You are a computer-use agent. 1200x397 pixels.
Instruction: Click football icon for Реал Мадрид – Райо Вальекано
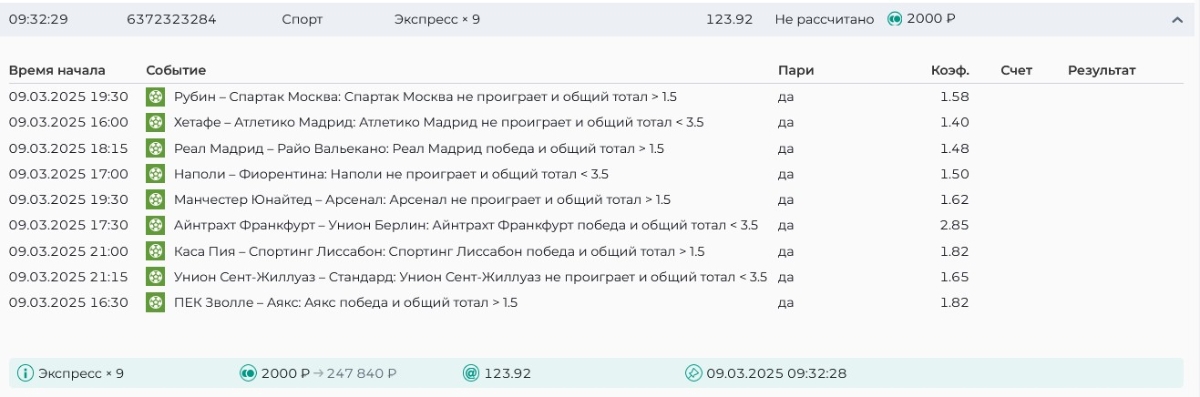[155, 148]
